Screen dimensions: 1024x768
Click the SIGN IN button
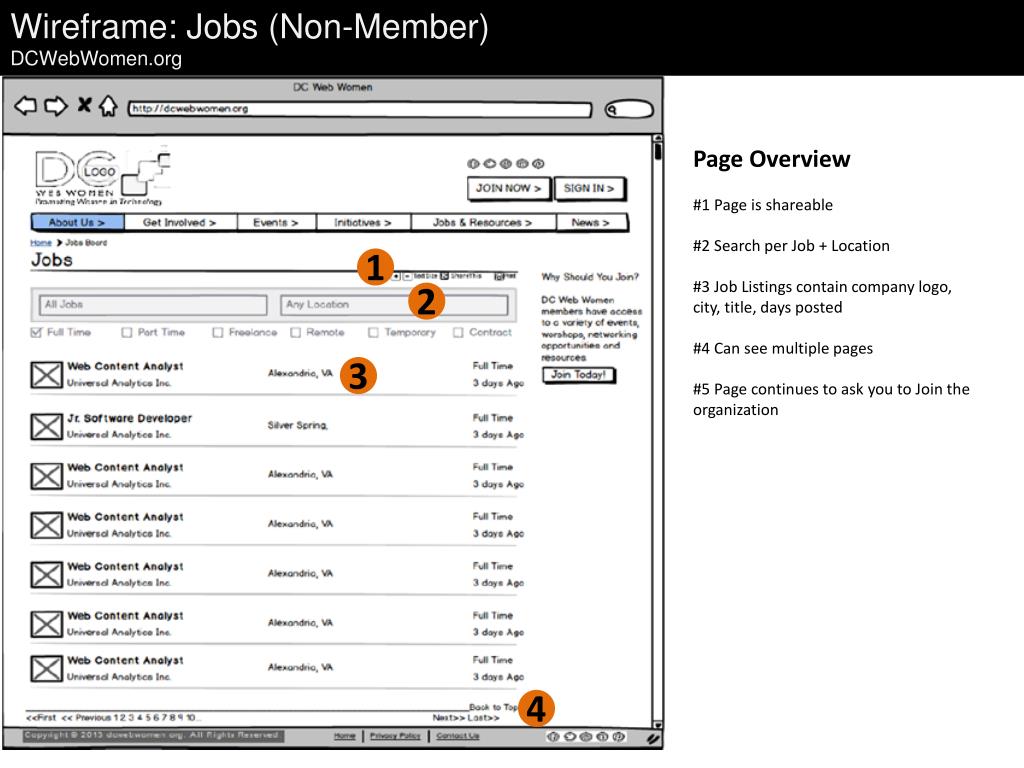pyautogui.click(x=589, y=188)
